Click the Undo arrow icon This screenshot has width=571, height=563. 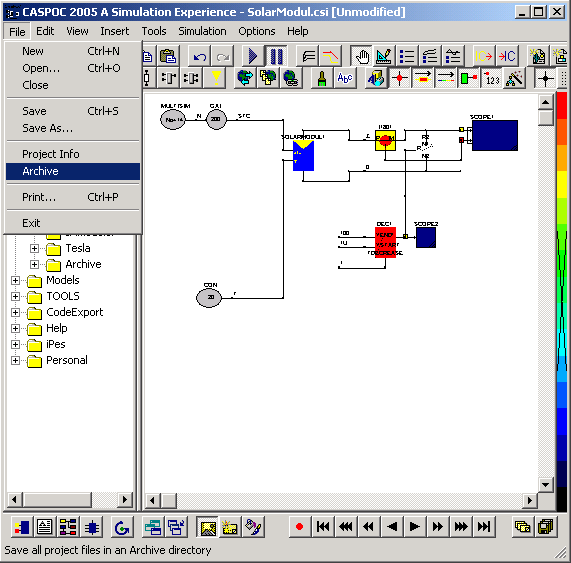(x=200, y=56)
